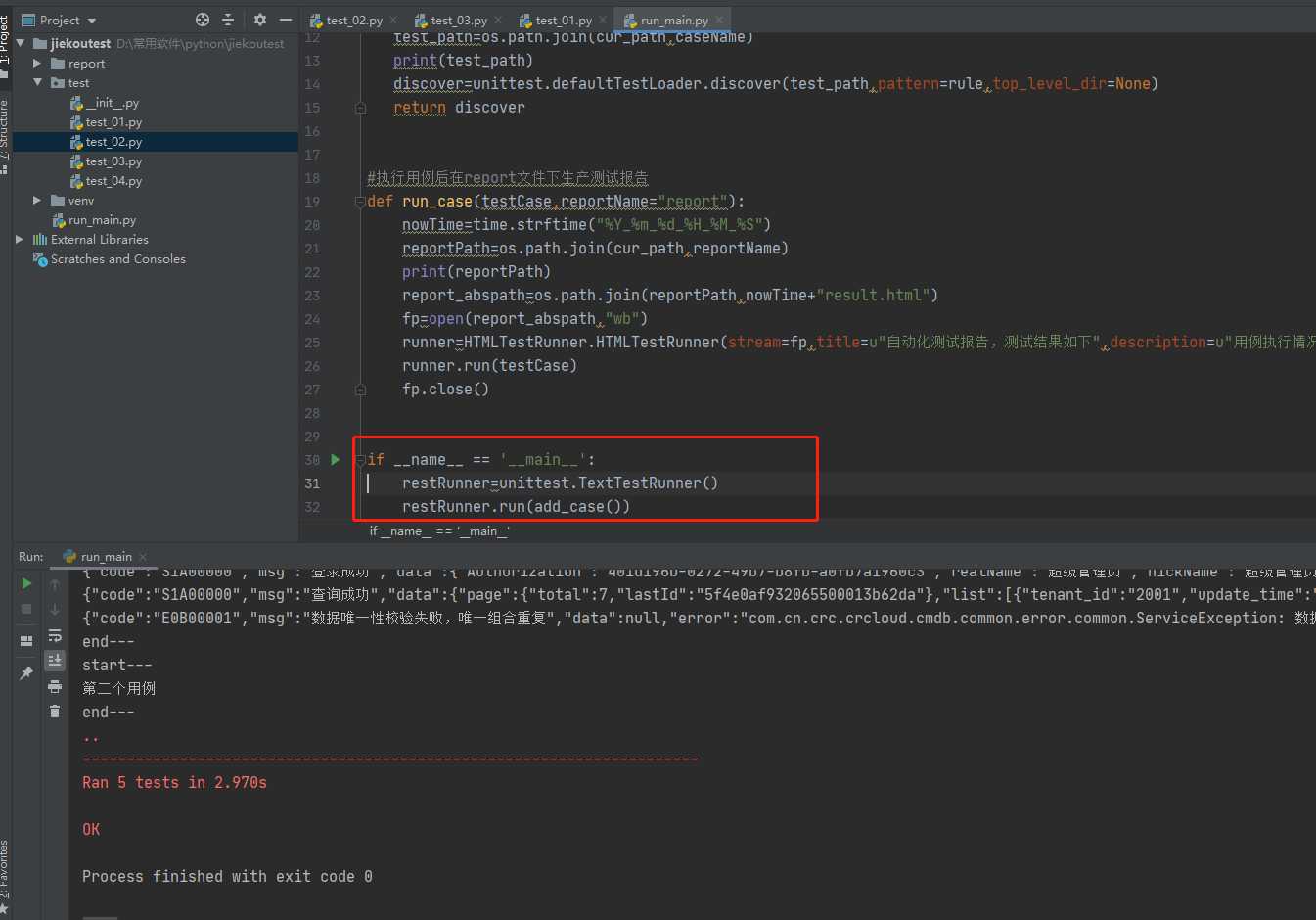1316x920 pixels.
Task: Click the locate/select opened file icon
Action: (203, 20)
